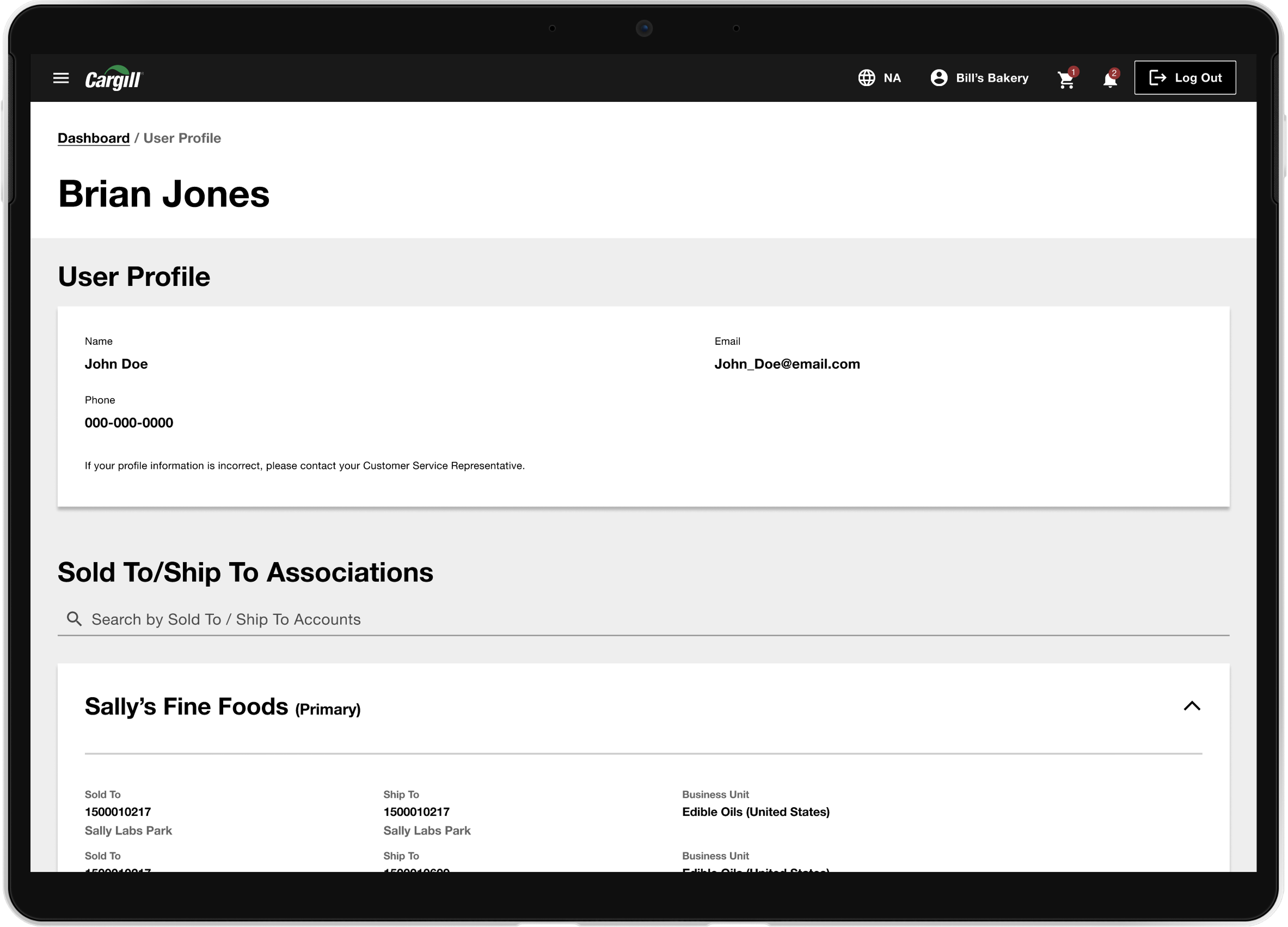The image size is (1288, 927).
Task: Click the search magnifier icon
Action: point(75,619)
